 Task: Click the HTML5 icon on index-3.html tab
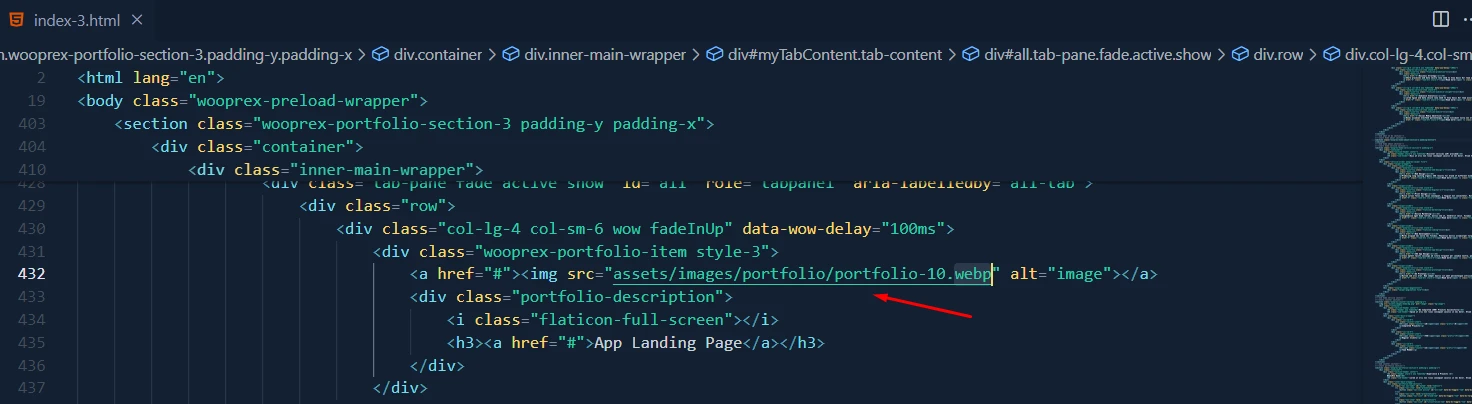(x=17, y=20)
